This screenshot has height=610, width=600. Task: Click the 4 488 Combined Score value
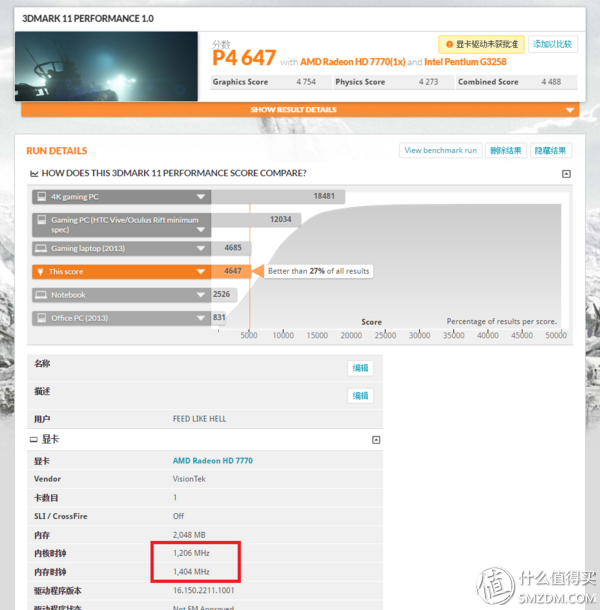click(x=551, y=82)
